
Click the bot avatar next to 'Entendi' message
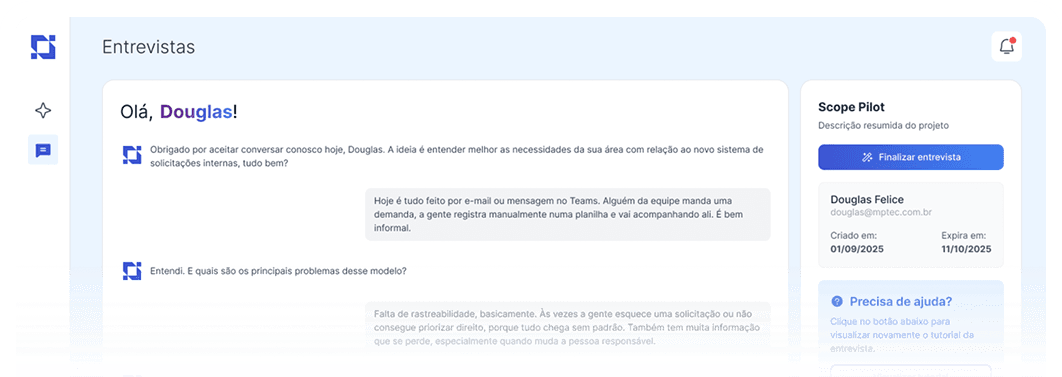tap(131, 271)
